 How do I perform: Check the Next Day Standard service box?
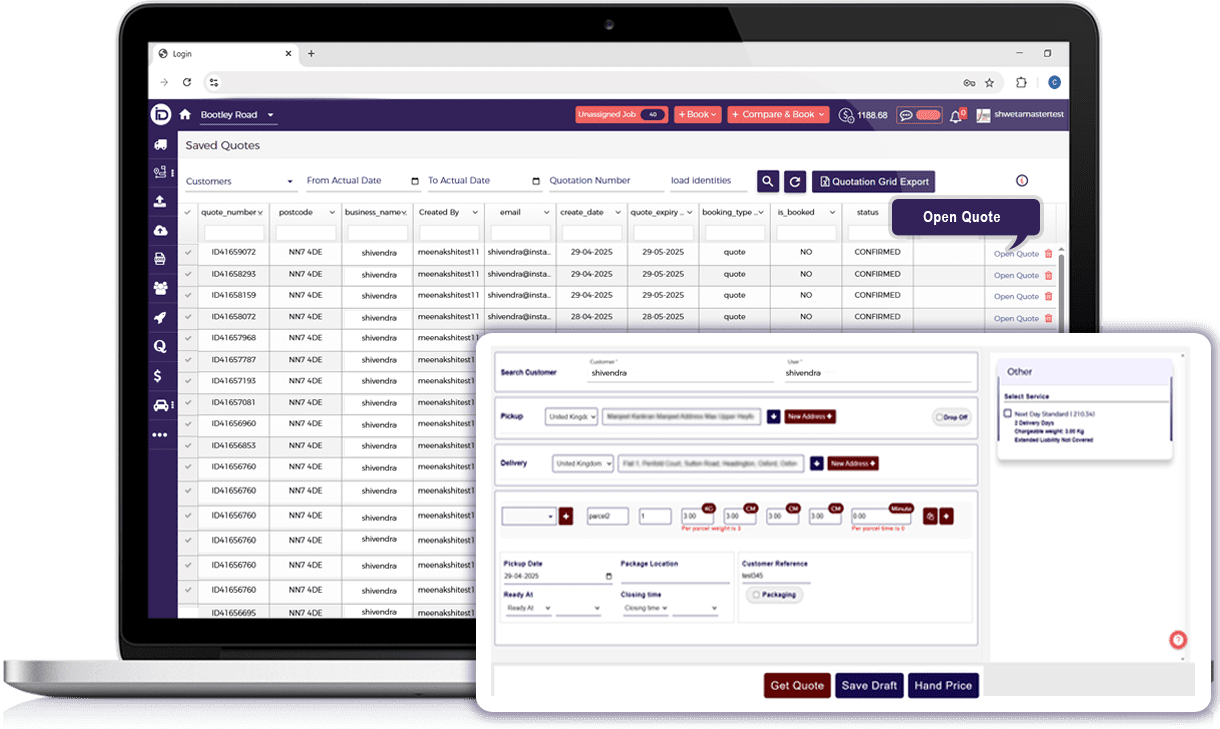[x=1008, y=413]
